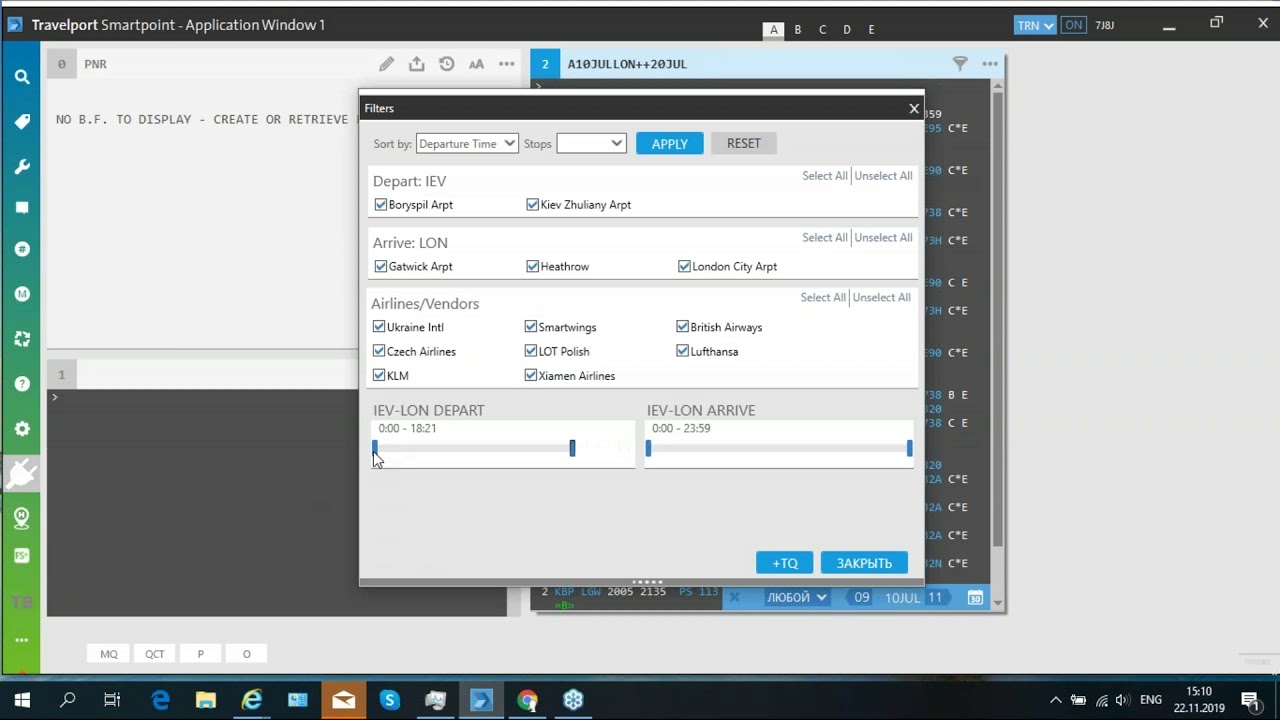Open availability panel three-dots menu

[x=990, y=64]
